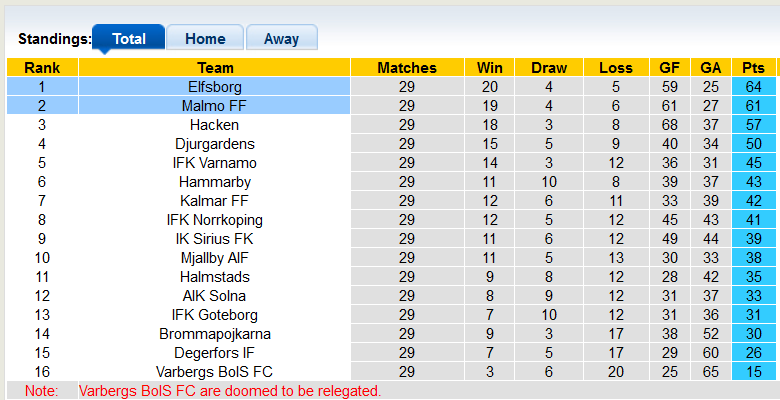The image size is (780, 400).
Task: Open IFK Norrkoping team entry
Action: pyautogui.click(x=214, y=220)
